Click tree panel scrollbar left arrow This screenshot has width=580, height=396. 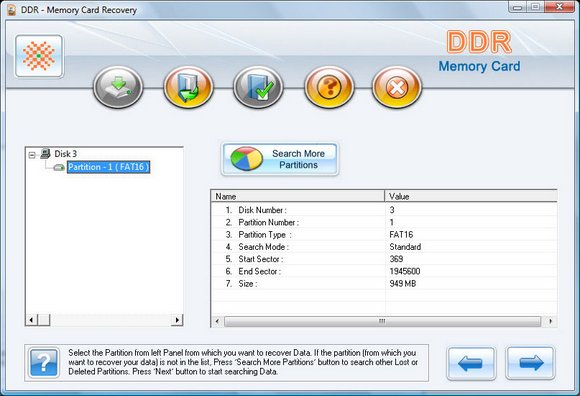(31, 320)
